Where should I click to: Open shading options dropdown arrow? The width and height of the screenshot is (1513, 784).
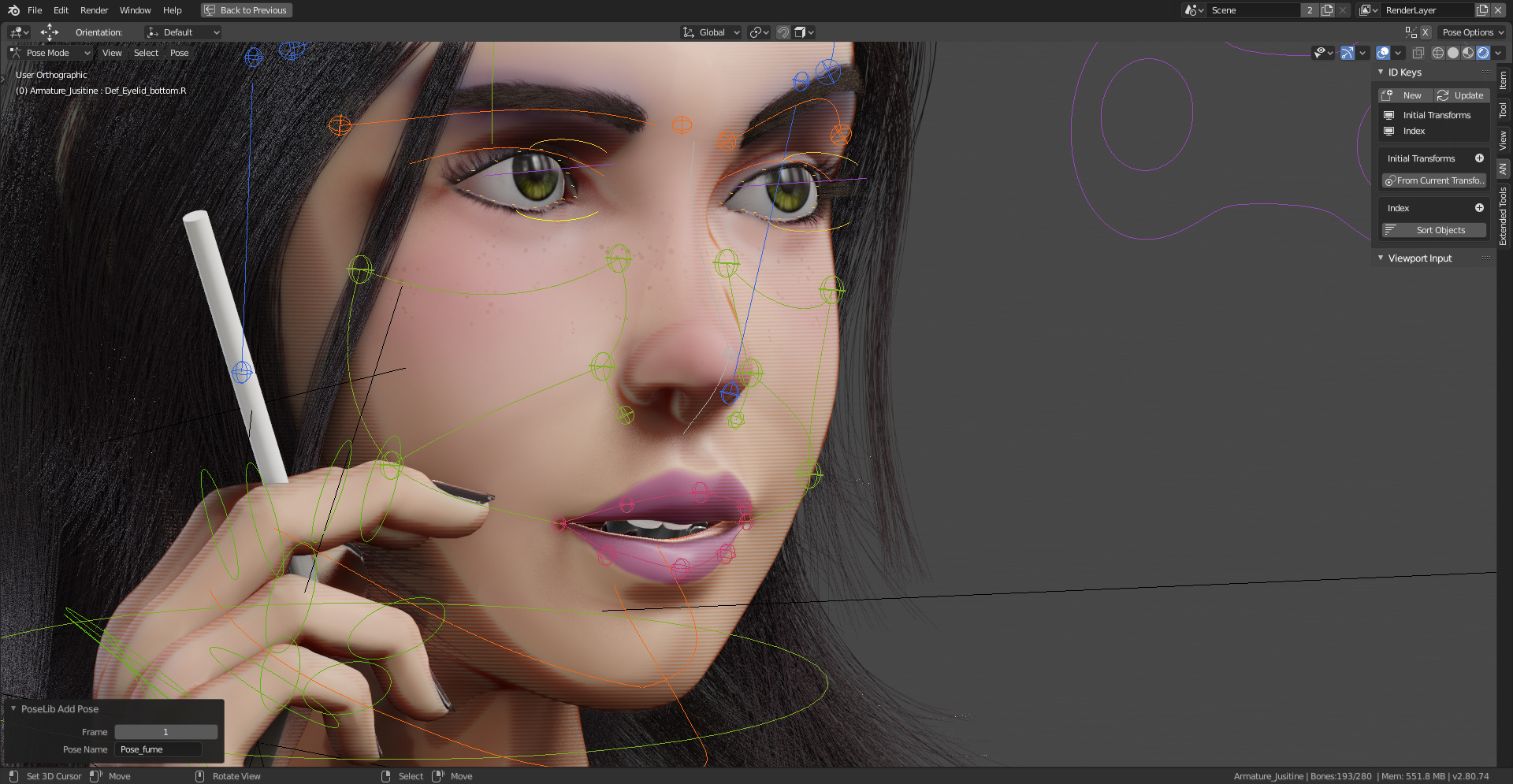[x=1498, y=53]
